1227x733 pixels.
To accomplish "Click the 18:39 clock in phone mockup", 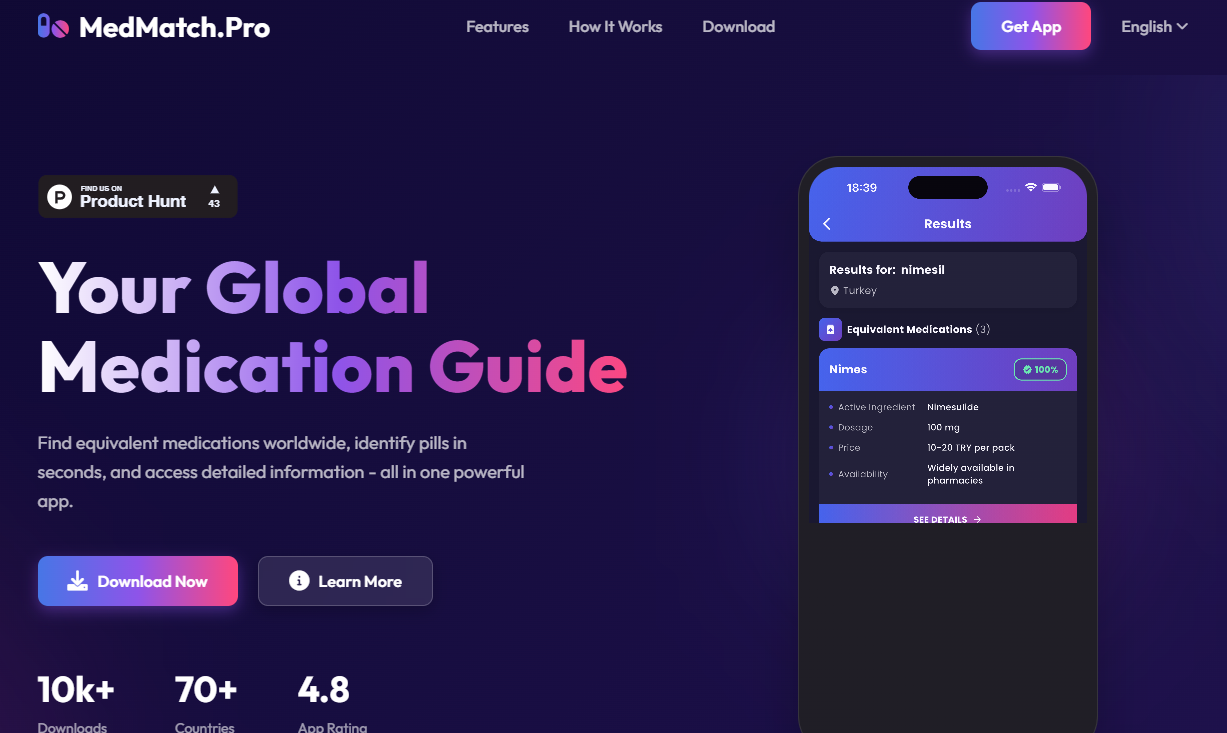I will [x=862, y=188].
